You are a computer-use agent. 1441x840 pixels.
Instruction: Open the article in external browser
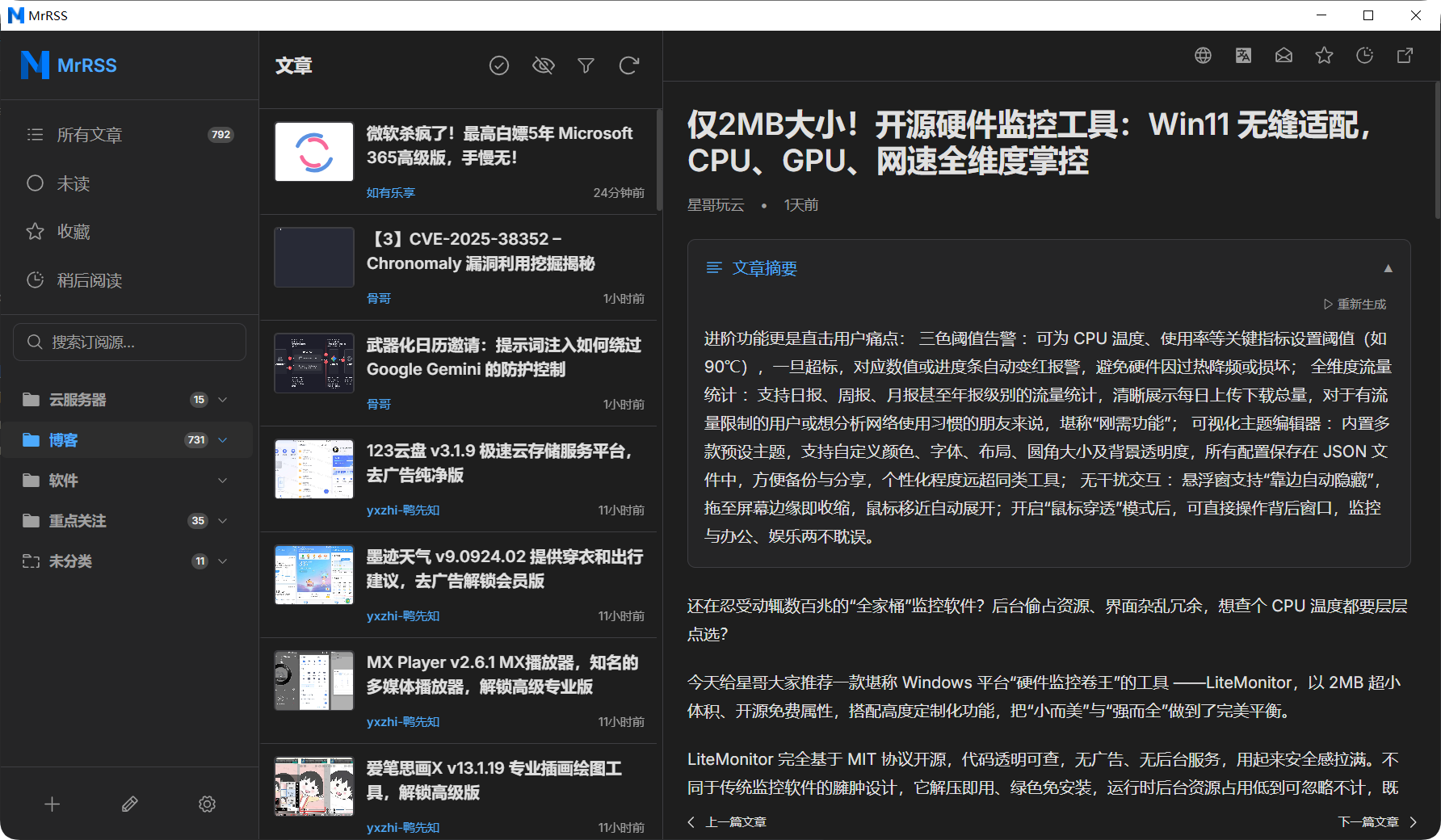1405,56
